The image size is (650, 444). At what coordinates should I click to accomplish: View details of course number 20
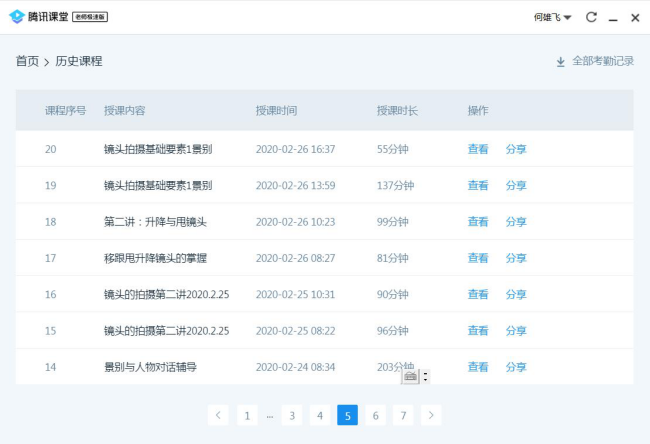(x=478, y=149)
